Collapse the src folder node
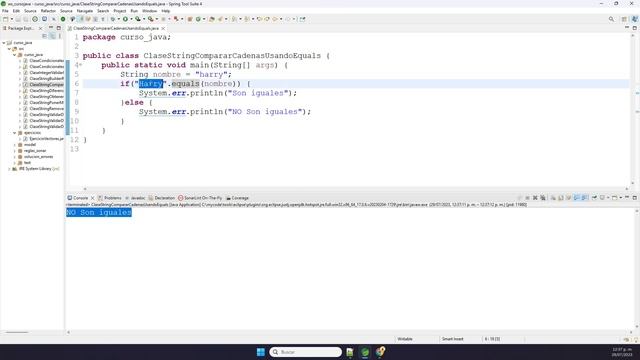640x360 pixels. click(9, 49)
